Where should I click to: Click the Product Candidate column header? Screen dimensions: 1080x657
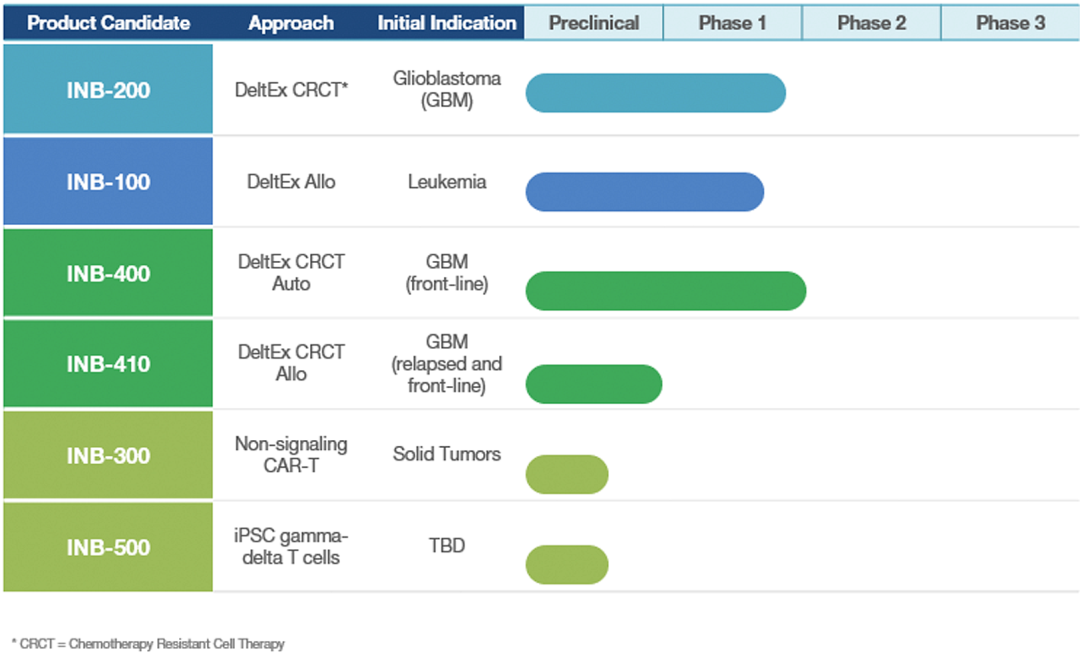point(108,23)
